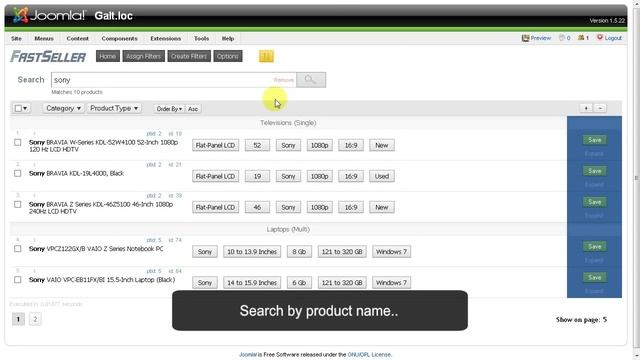Open the 52 size filter value

click(257, 145)
